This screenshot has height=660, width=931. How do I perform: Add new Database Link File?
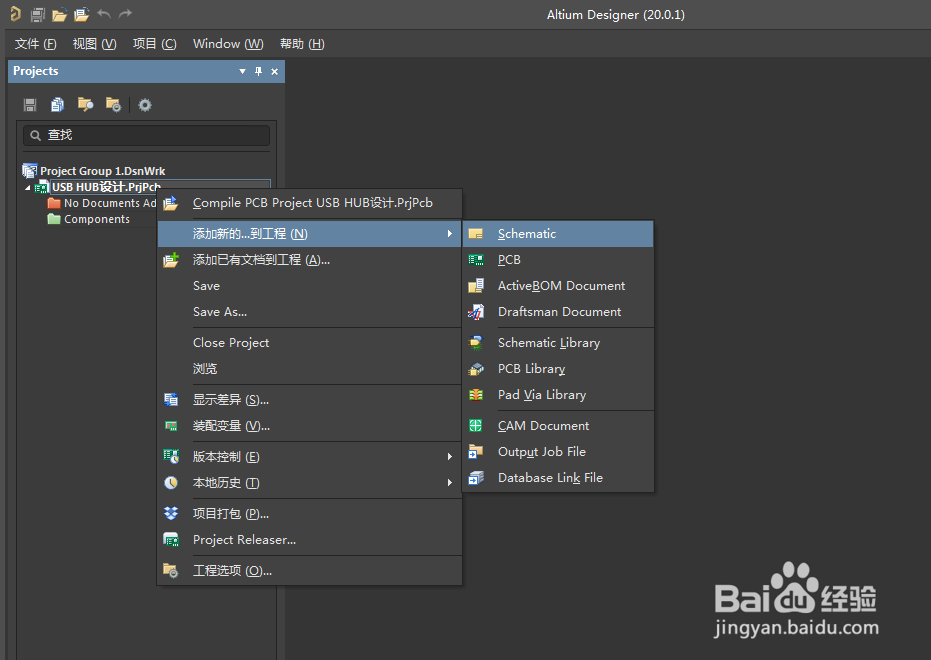tap(558, 478)
